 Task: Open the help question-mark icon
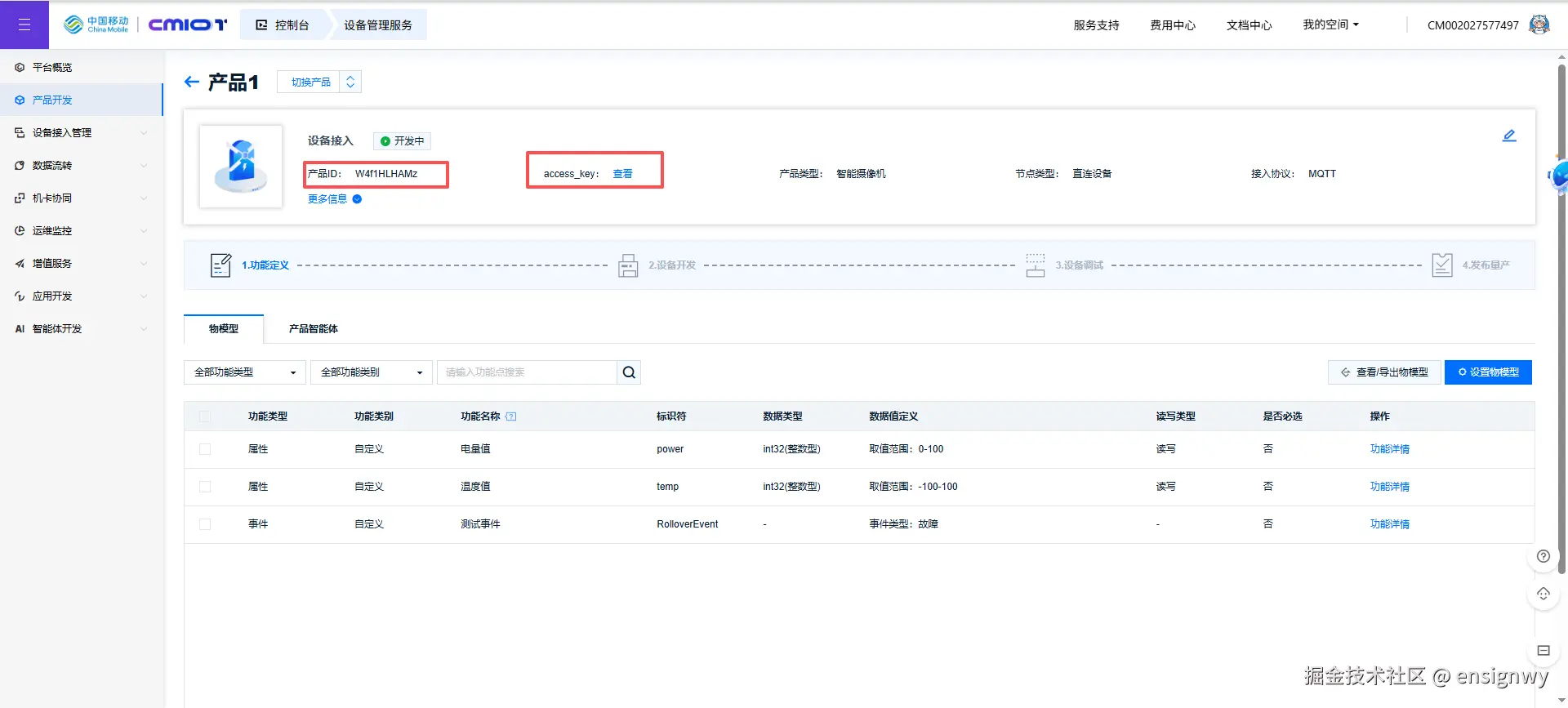click(1543, 556)
